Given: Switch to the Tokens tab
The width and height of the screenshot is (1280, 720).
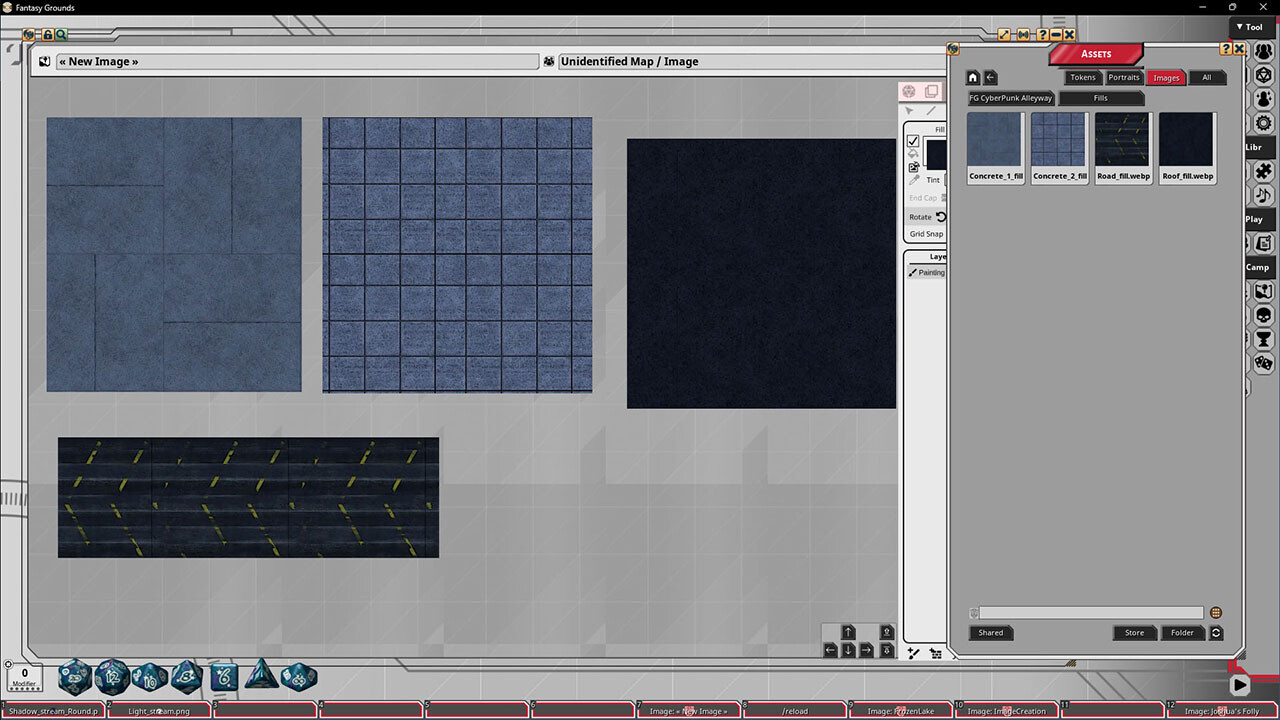Looking at the screenshot, I should (1082, 77).
